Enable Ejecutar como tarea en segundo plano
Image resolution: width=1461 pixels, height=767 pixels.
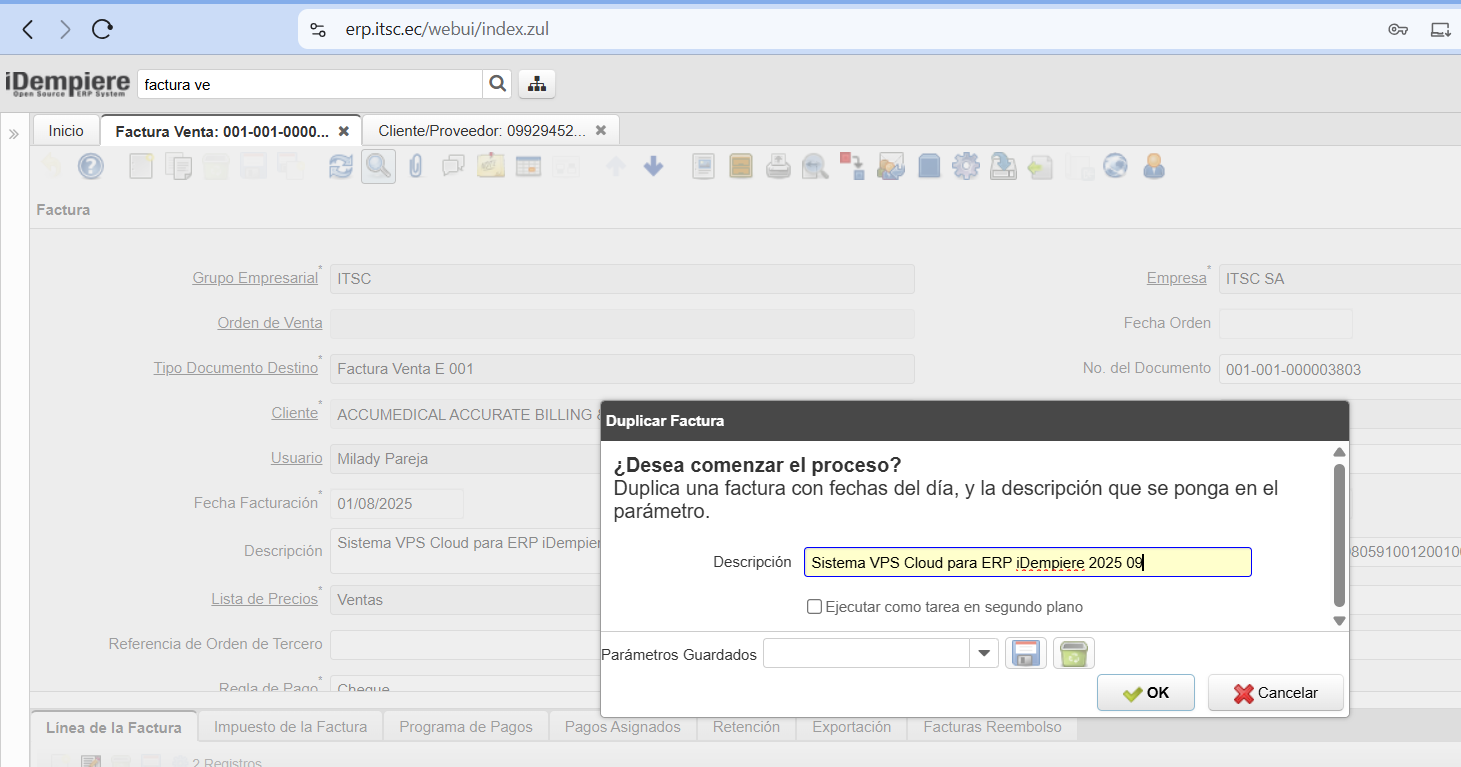point(814,607)
